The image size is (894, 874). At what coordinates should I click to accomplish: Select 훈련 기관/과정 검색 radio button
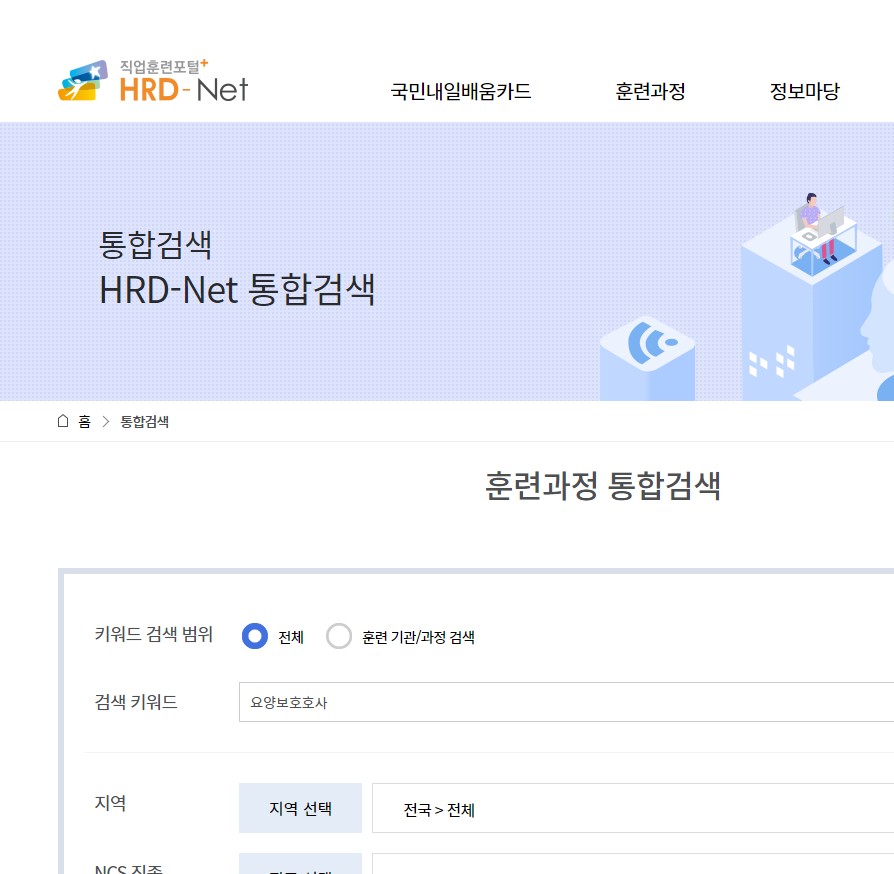pos(339,636)
